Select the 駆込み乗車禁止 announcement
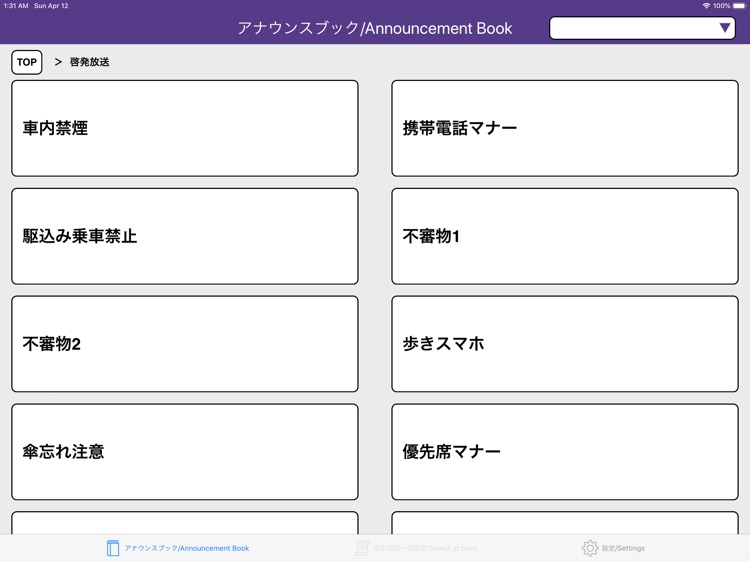This screenshot has width=750, height=562. (185, 236)
